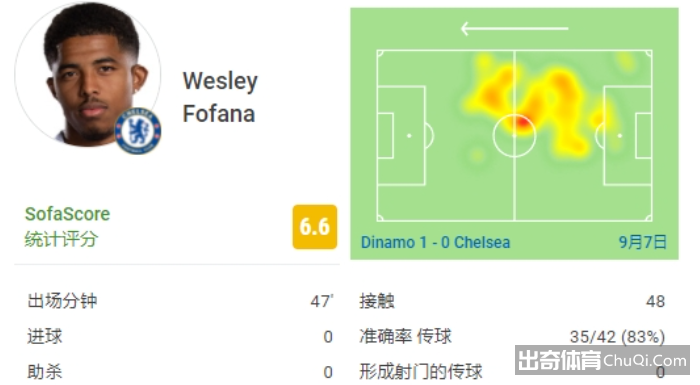The image size is (700, 385).
Task: Click the heatmap pitch center circle
Action: tap(514, 135)
